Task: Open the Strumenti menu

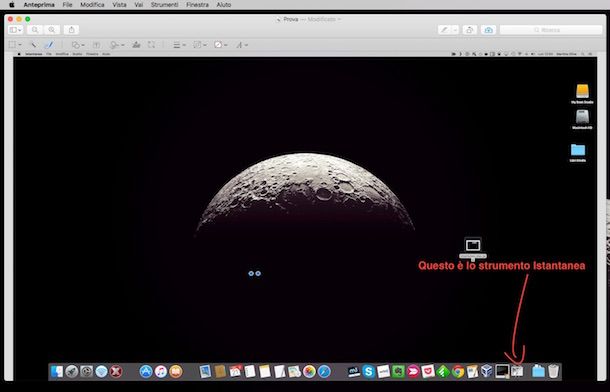Action: point(165,5)
